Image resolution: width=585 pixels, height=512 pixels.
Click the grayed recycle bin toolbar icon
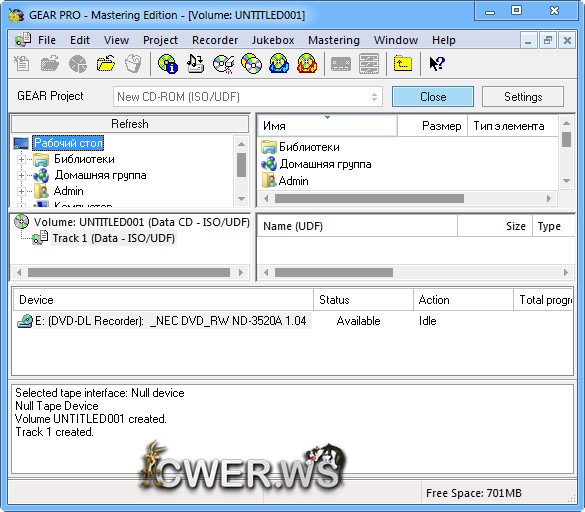[133, 64]
